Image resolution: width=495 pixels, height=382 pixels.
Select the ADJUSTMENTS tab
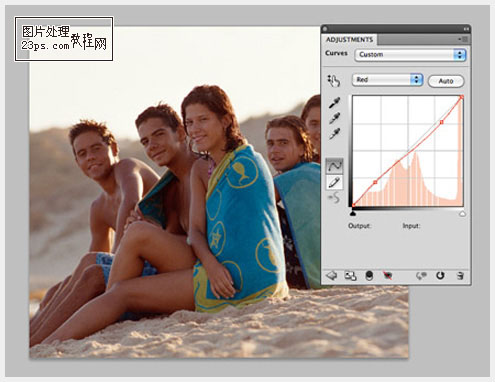click(349, 40)
